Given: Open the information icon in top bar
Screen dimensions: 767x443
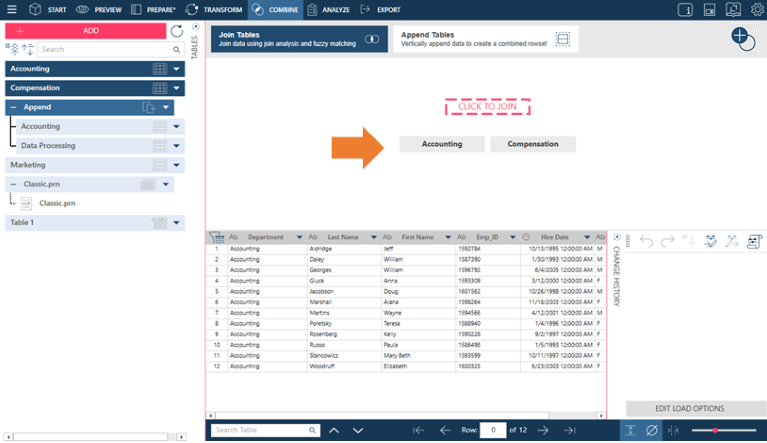Looking at the screenshot, I should 685,10.
